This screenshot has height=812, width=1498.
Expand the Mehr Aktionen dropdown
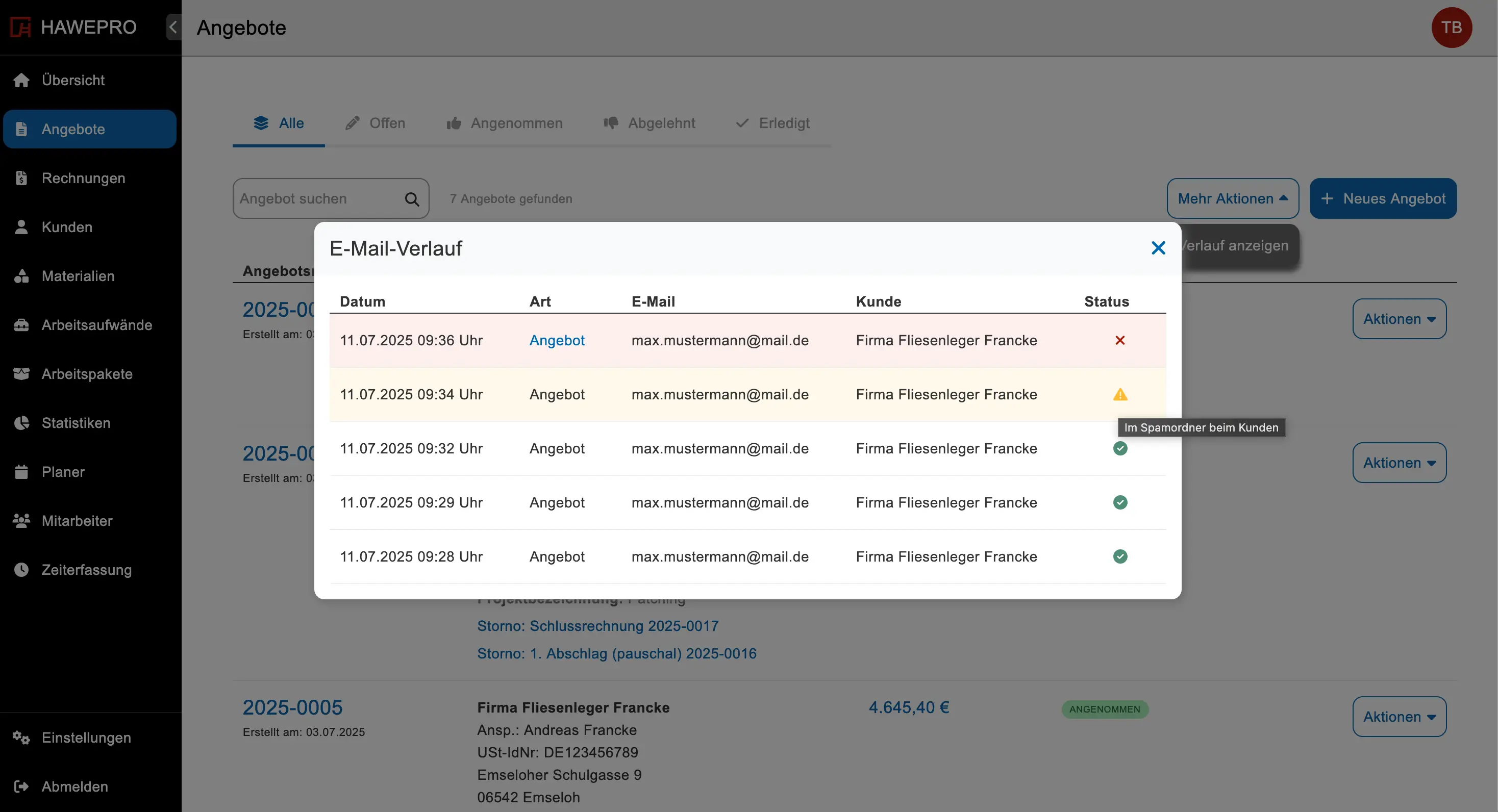click(1232, 198)
